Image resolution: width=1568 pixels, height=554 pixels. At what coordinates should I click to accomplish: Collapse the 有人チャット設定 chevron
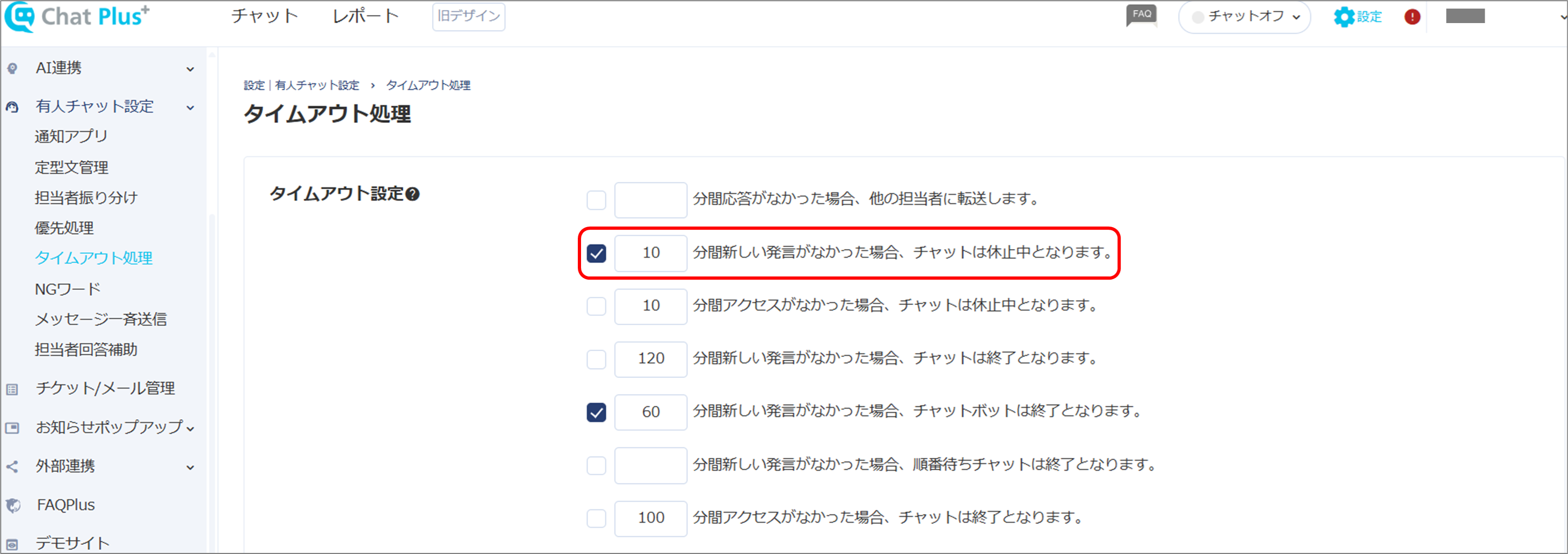pos(191,108)
